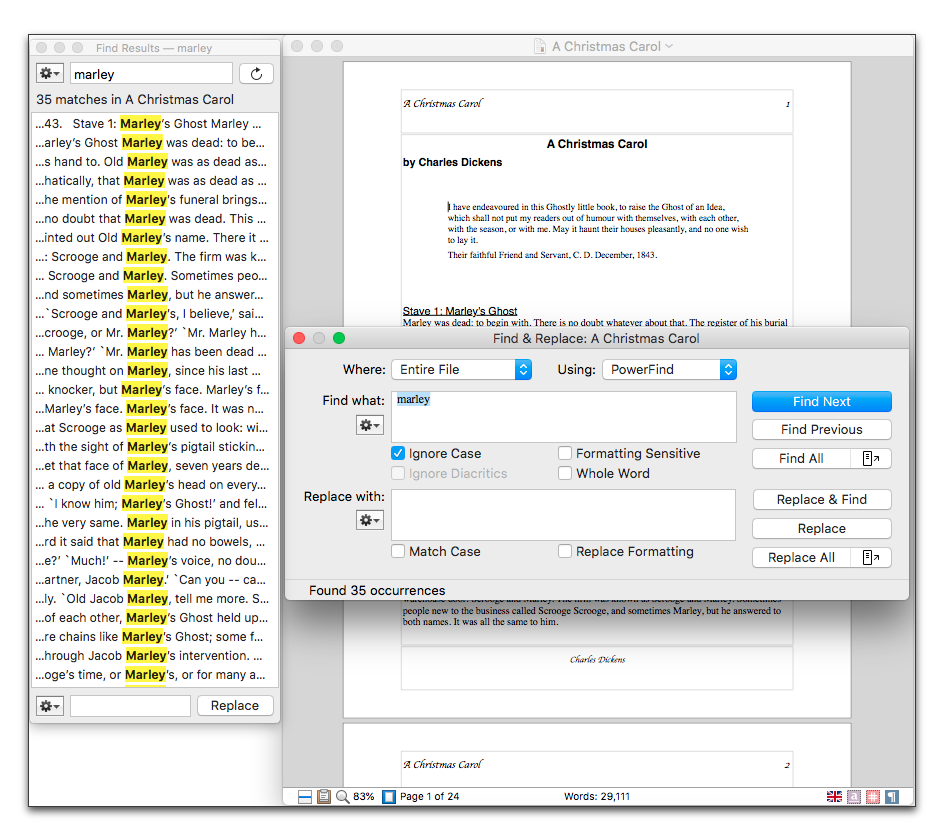Viewport: 944px width, 839px height.
Task: Close the Find & Replace dialog
Action: pyautogui.click(x=299, y=338)
